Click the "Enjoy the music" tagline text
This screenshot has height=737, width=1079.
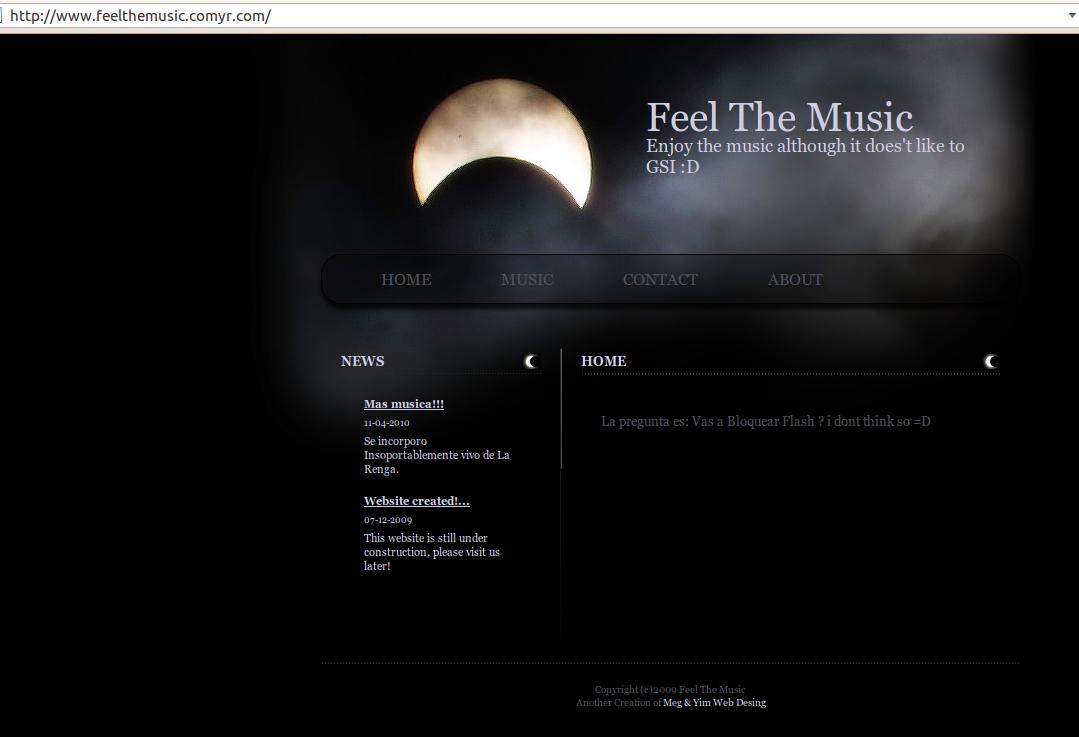(804, 156)
